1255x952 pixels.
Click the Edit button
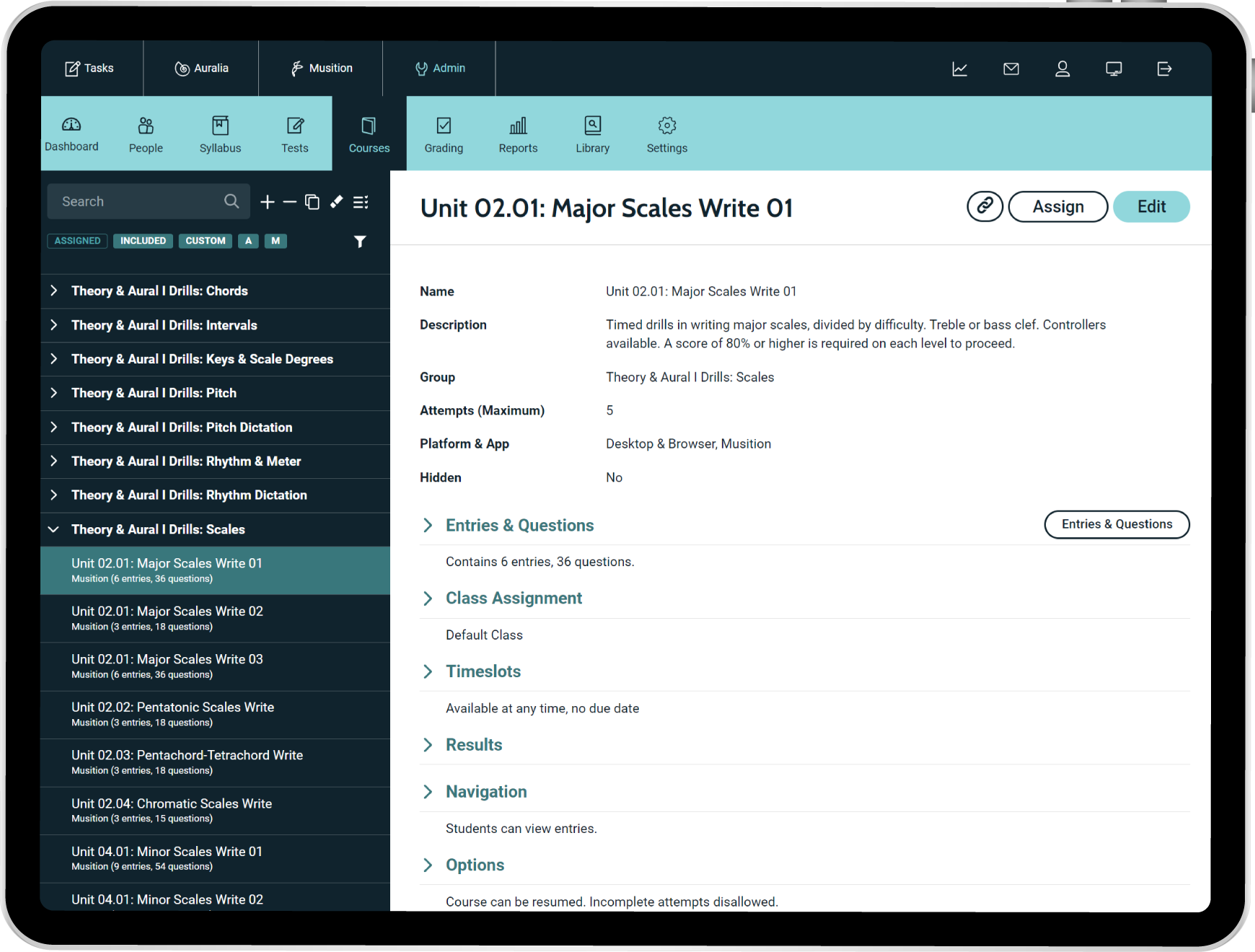tap(1151, 206)
